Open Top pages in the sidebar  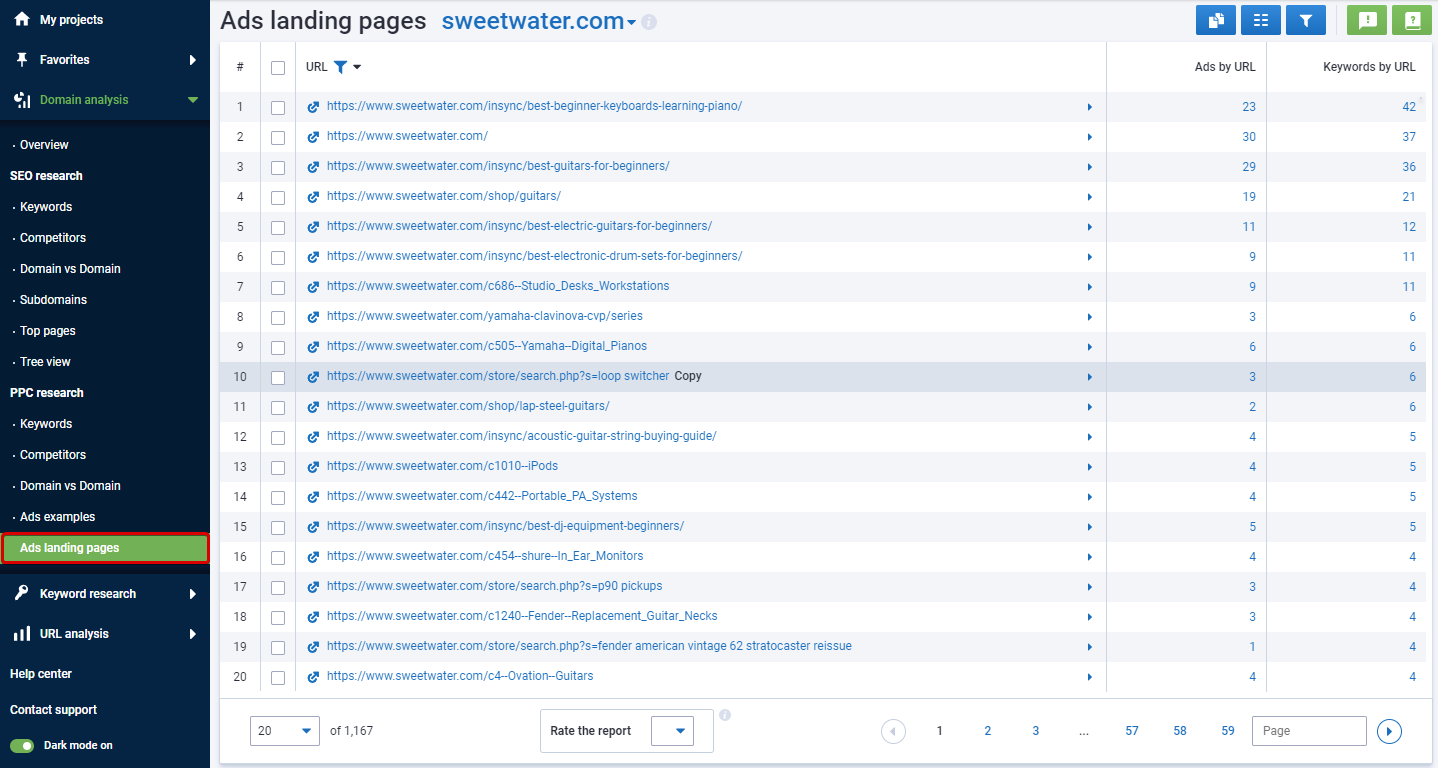[x=48, y=331]
